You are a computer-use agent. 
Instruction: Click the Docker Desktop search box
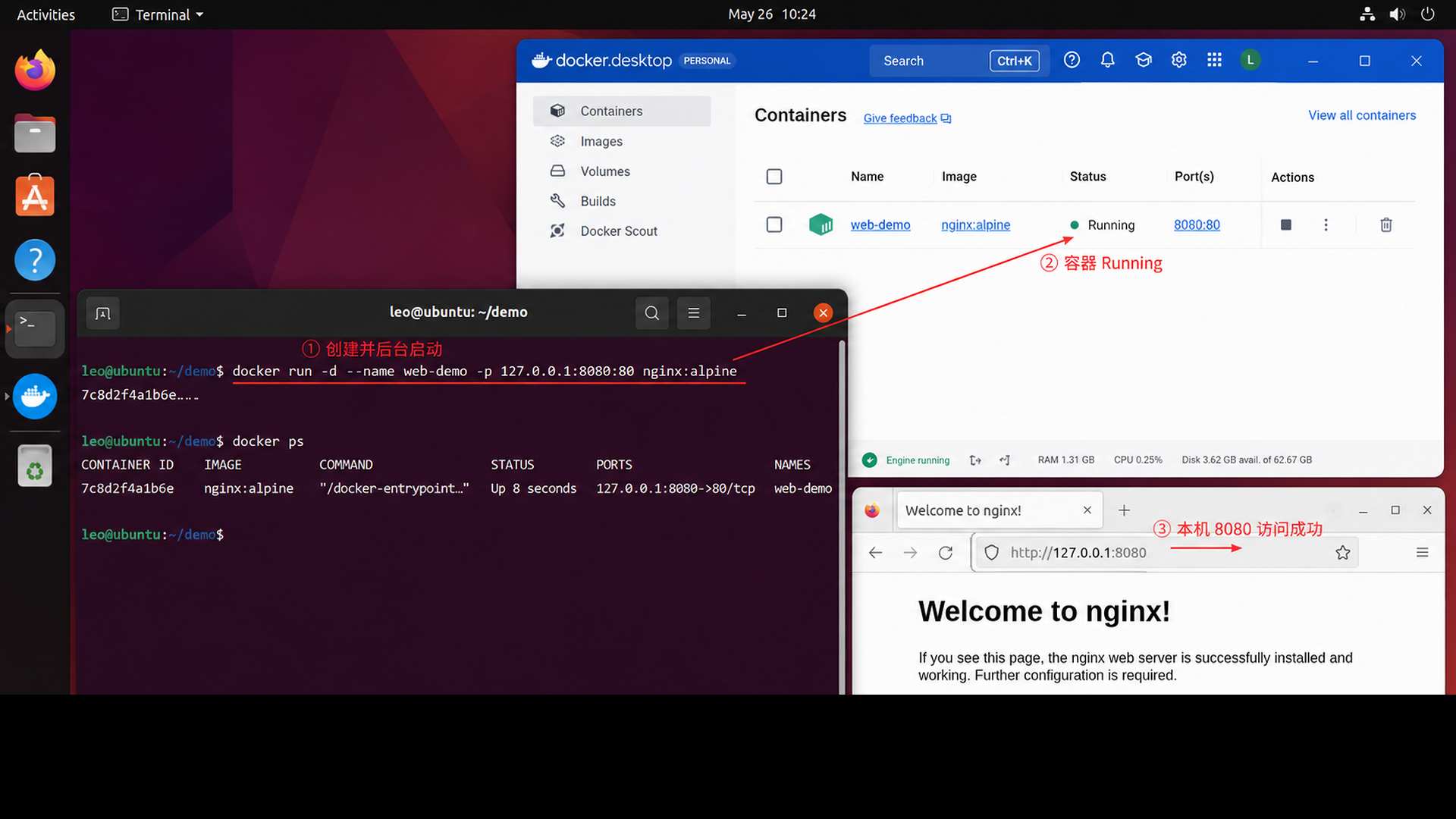pos(959,61)
